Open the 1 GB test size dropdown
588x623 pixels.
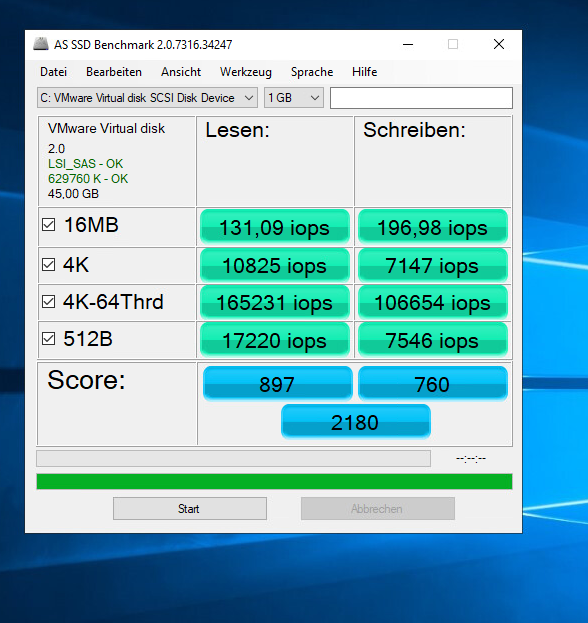(294, 98)
